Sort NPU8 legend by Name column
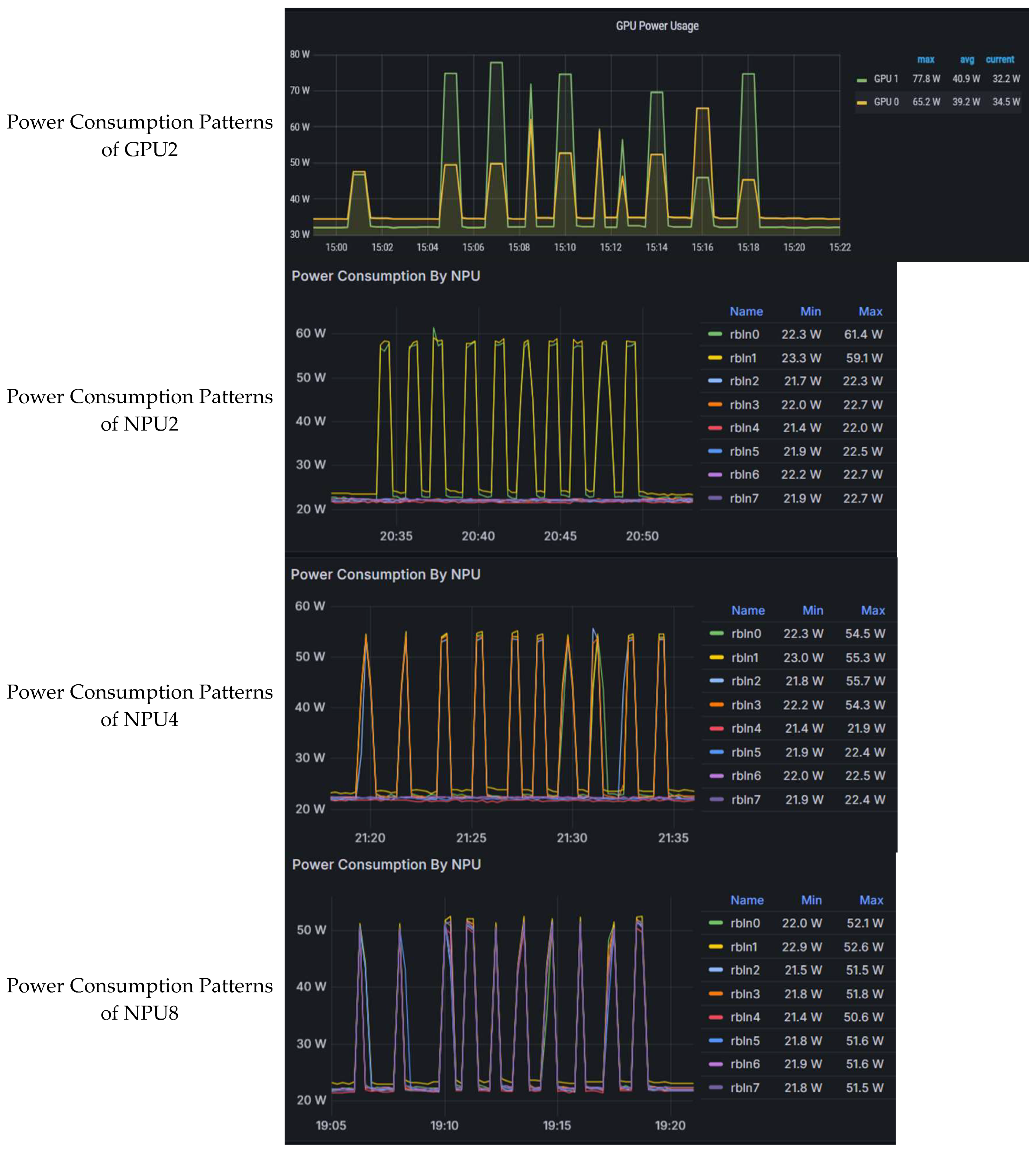Viewport: 1036px width, 1156px height. pyautogui.click(x=747, y=900)
